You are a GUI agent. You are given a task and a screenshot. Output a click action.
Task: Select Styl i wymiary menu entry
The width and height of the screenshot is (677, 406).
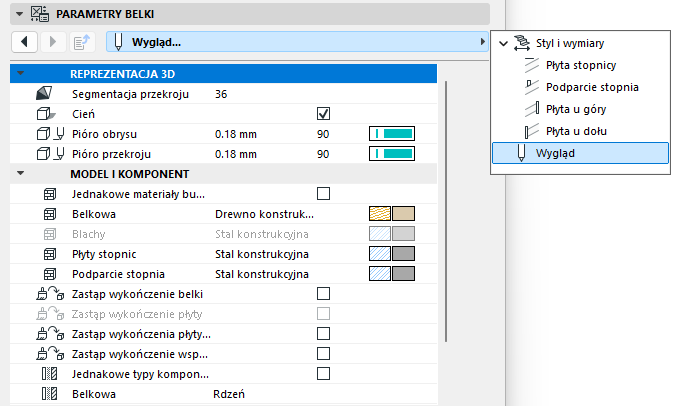570,43
